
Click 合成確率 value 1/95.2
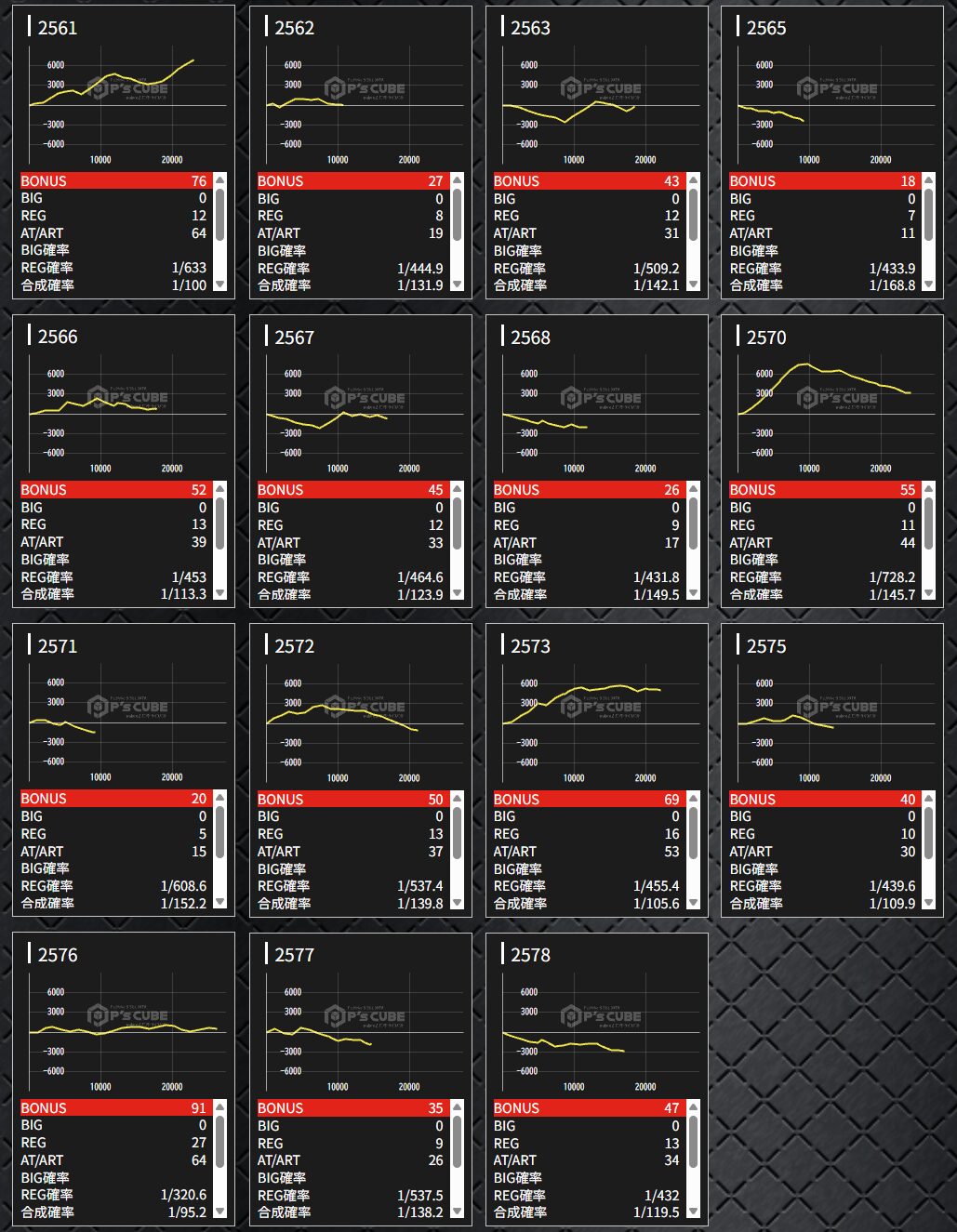coord(187,1212)
